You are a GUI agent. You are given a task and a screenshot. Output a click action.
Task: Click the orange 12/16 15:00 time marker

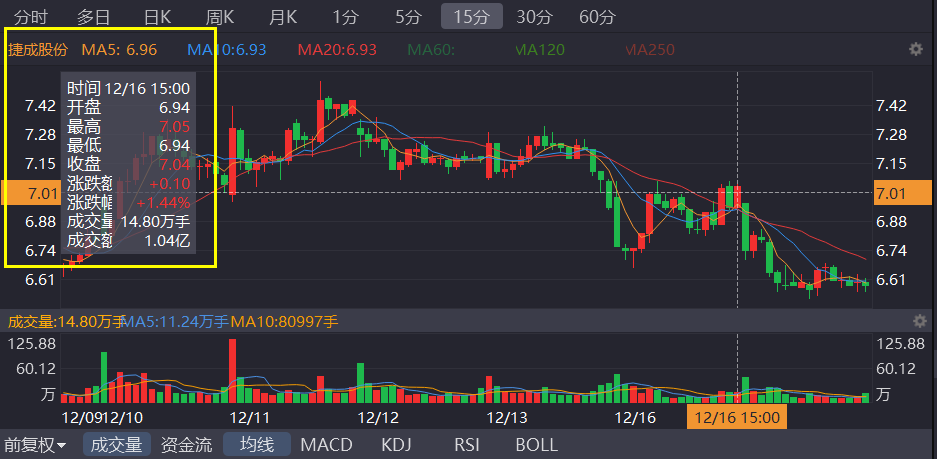coord(737,417)
